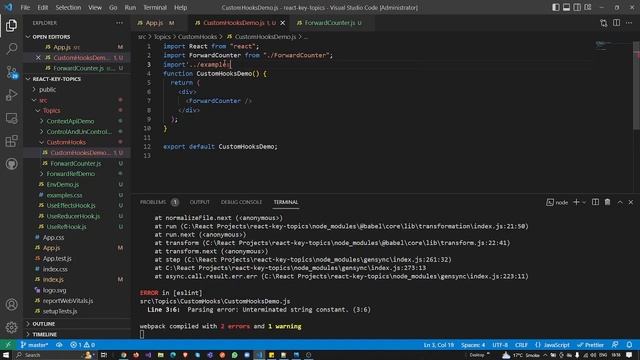The width and height of the screenshot is (640, 360).
Task: Open the Source Control view
Action: 11,72
